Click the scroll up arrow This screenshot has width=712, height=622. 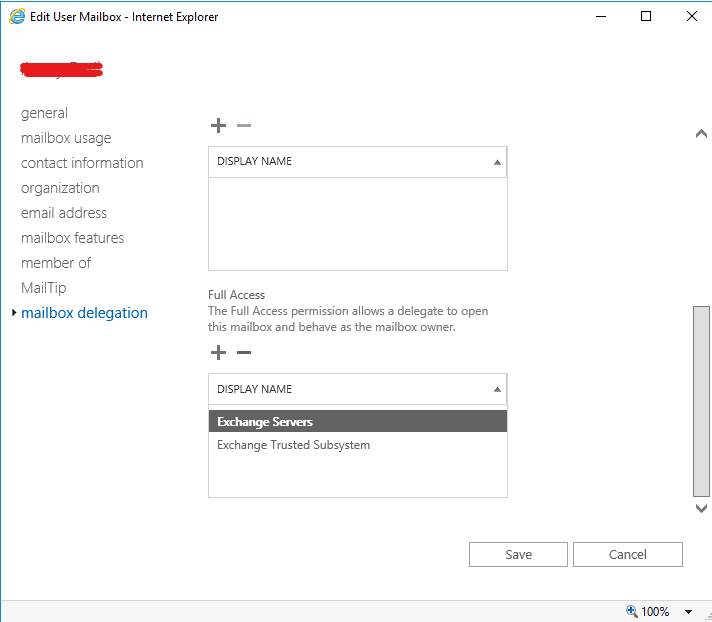tap(701, 133)
